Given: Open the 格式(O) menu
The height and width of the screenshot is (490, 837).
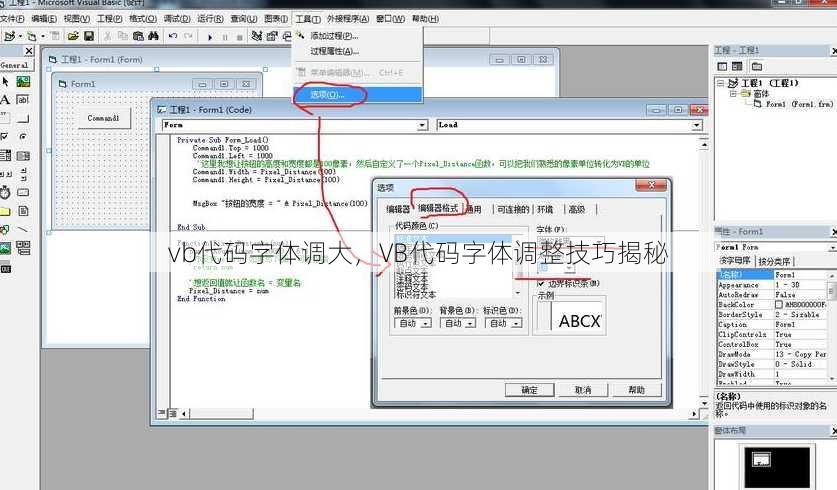Looking at the screenshot, I should pyautogui.click(x=143, y=19).
